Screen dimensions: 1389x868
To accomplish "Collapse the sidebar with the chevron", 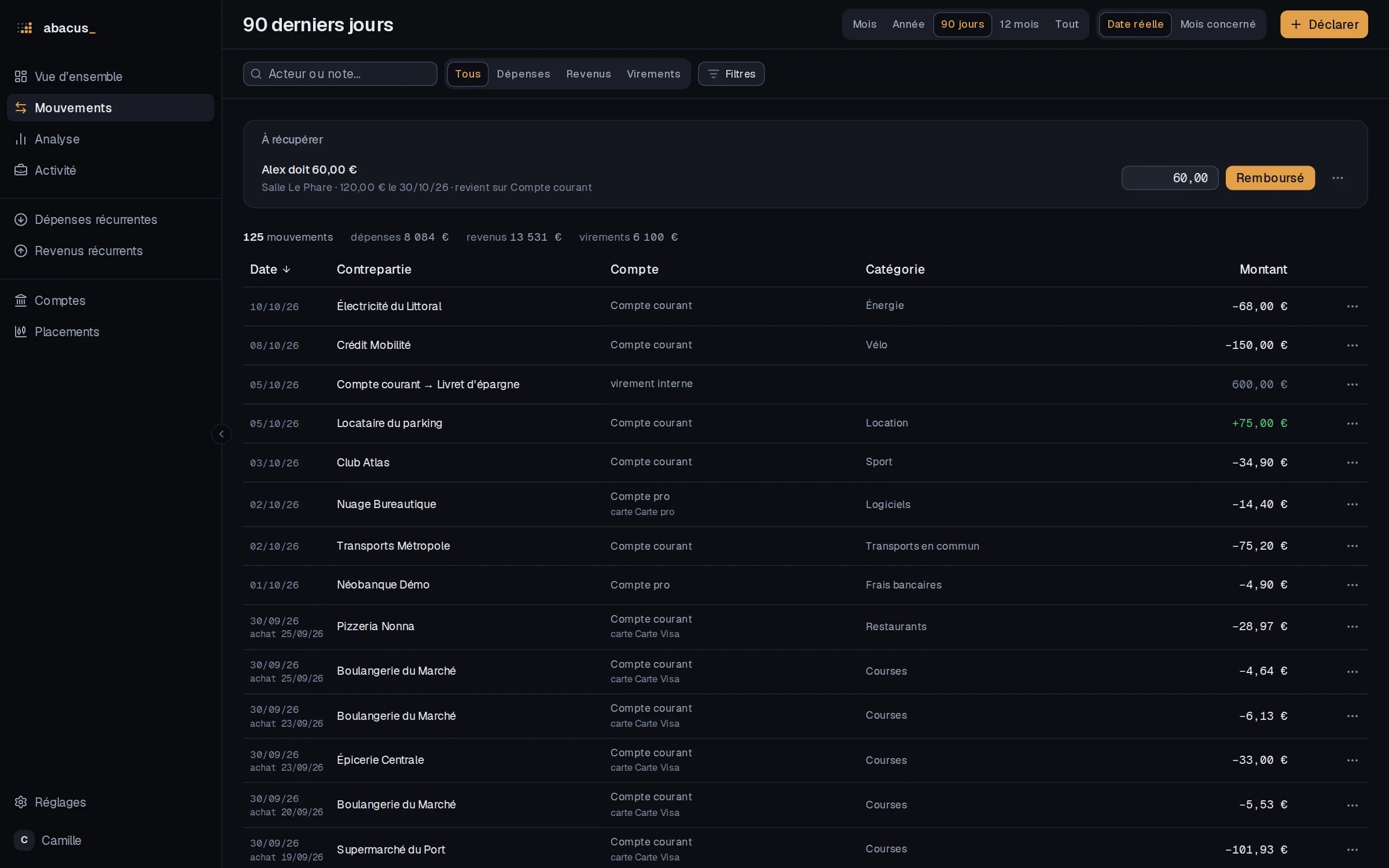I will [x=221, y=434].
